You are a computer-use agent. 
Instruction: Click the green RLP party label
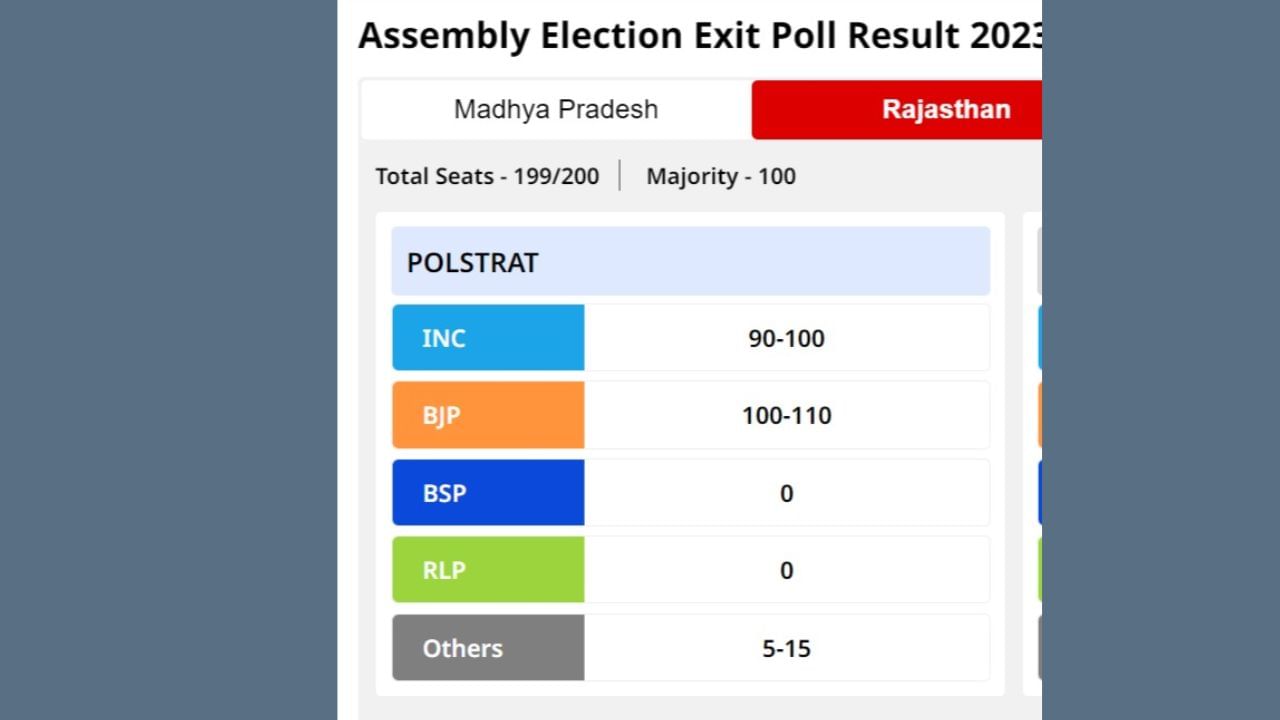coord(488,570)
